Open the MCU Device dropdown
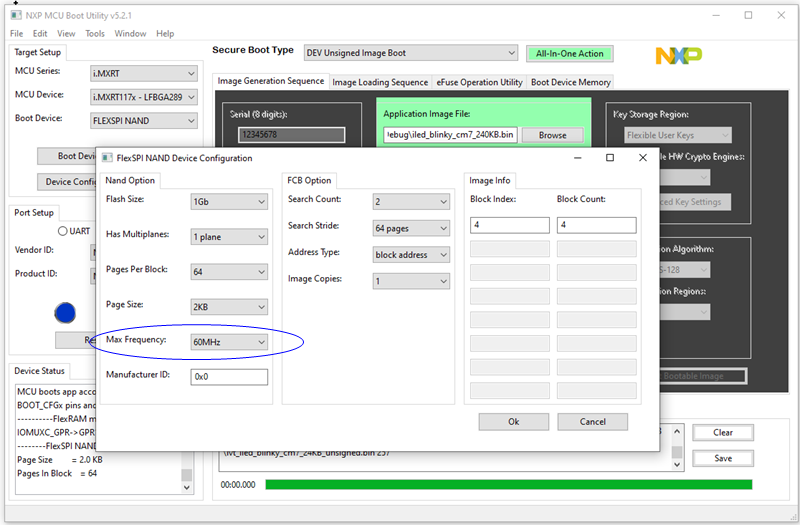 coord(144,97)
